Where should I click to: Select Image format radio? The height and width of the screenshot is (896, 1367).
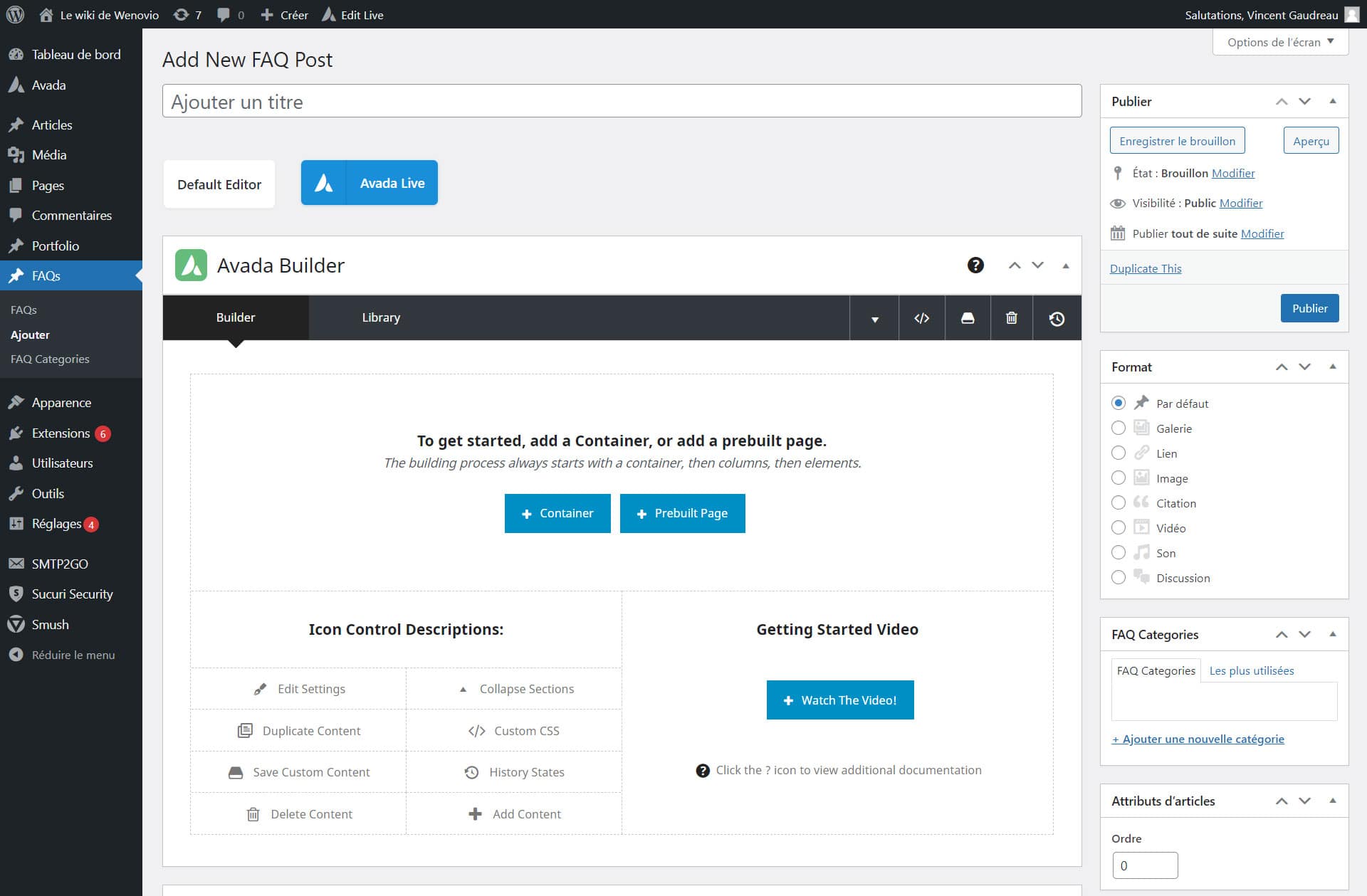pyautogui.click(x=1119, y=478)
